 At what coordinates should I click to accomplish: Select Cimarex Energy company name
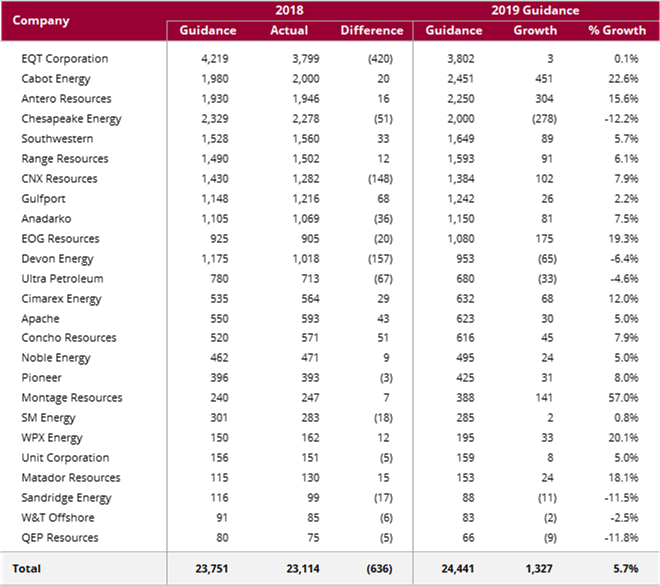[x=61, y=299]
